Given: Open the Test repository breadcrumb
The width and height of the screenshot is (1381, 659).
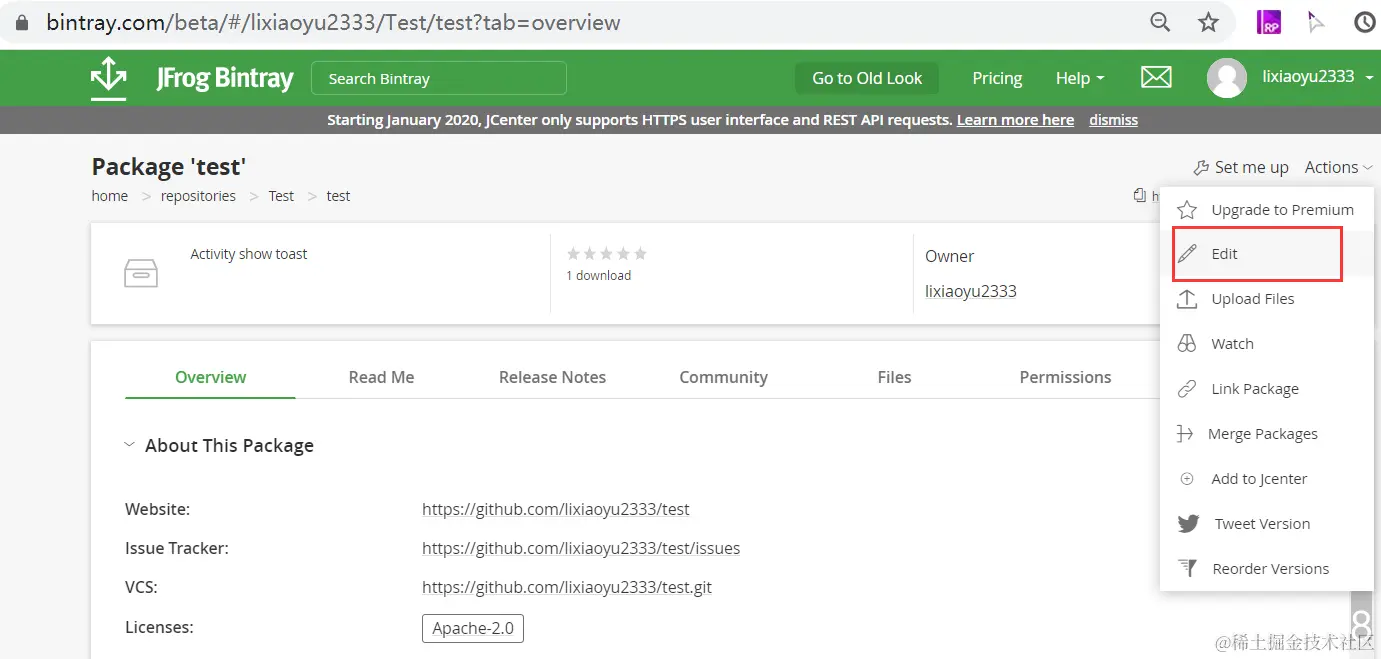Looking at the screenshot, I should tap(281, 196).
